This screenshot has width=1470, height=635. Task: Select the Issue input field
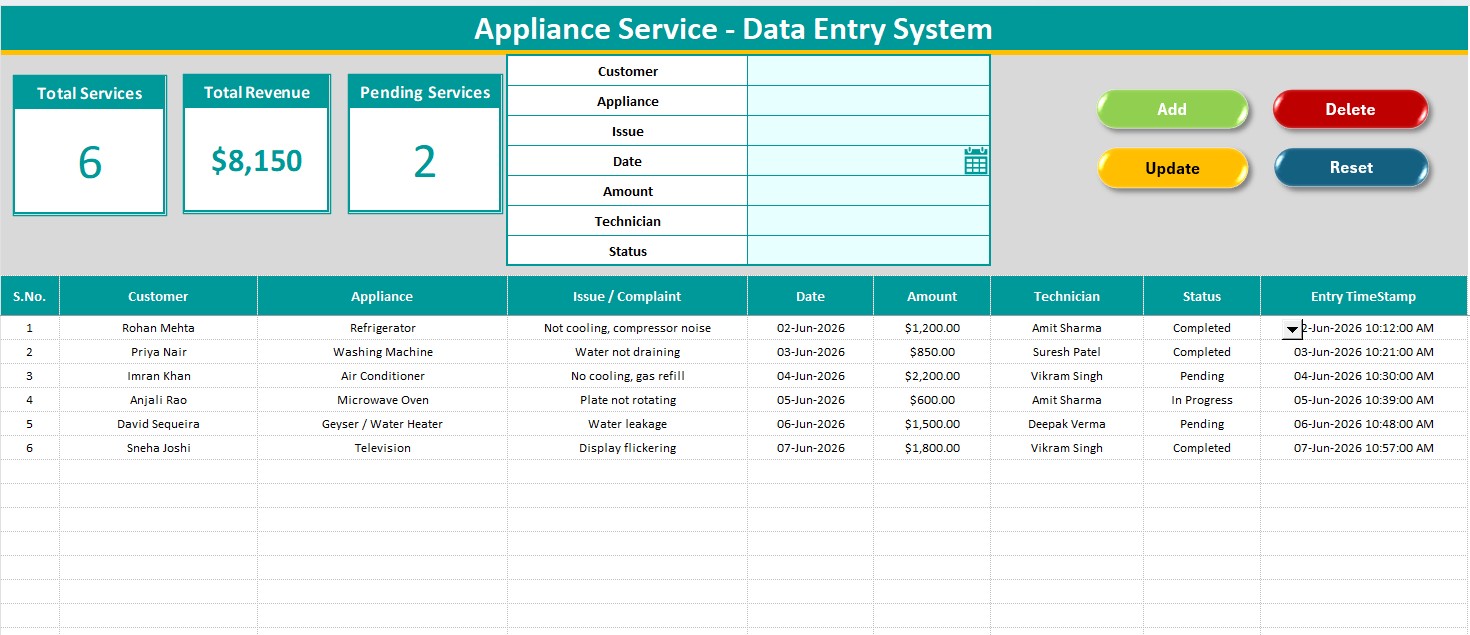click(x=868, y=131)
